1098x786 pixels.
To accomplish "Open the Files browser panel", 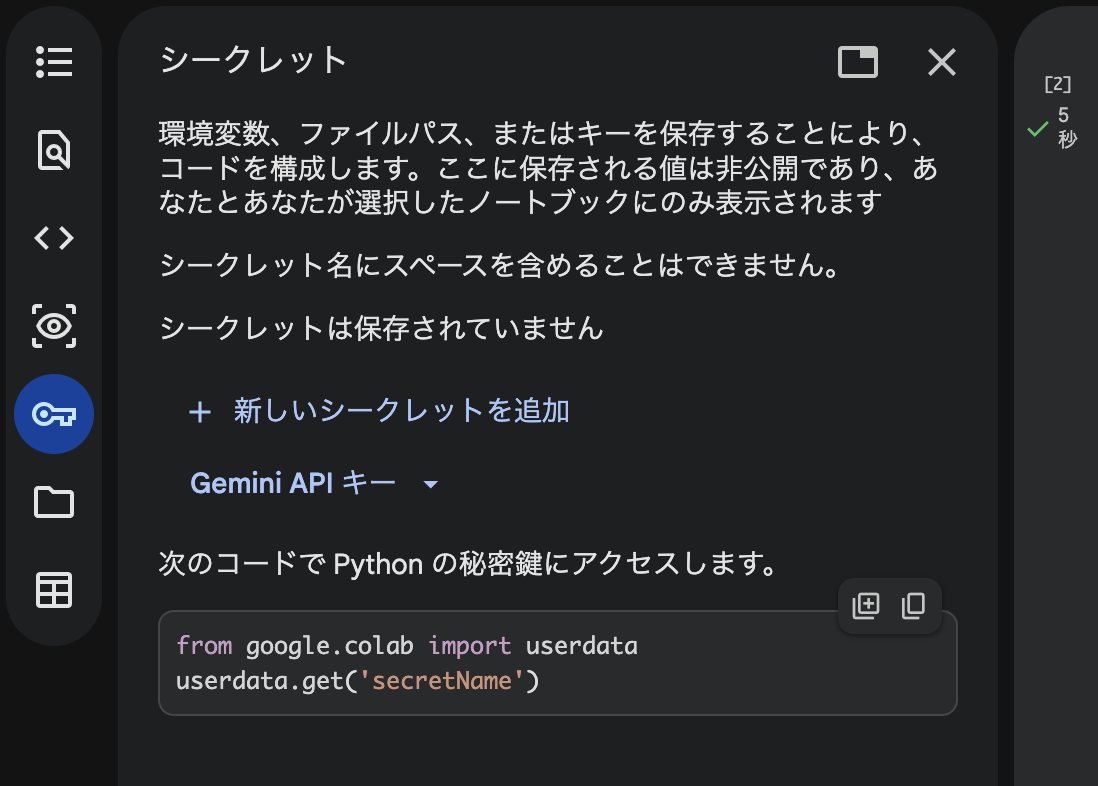I will pos(54,502).
